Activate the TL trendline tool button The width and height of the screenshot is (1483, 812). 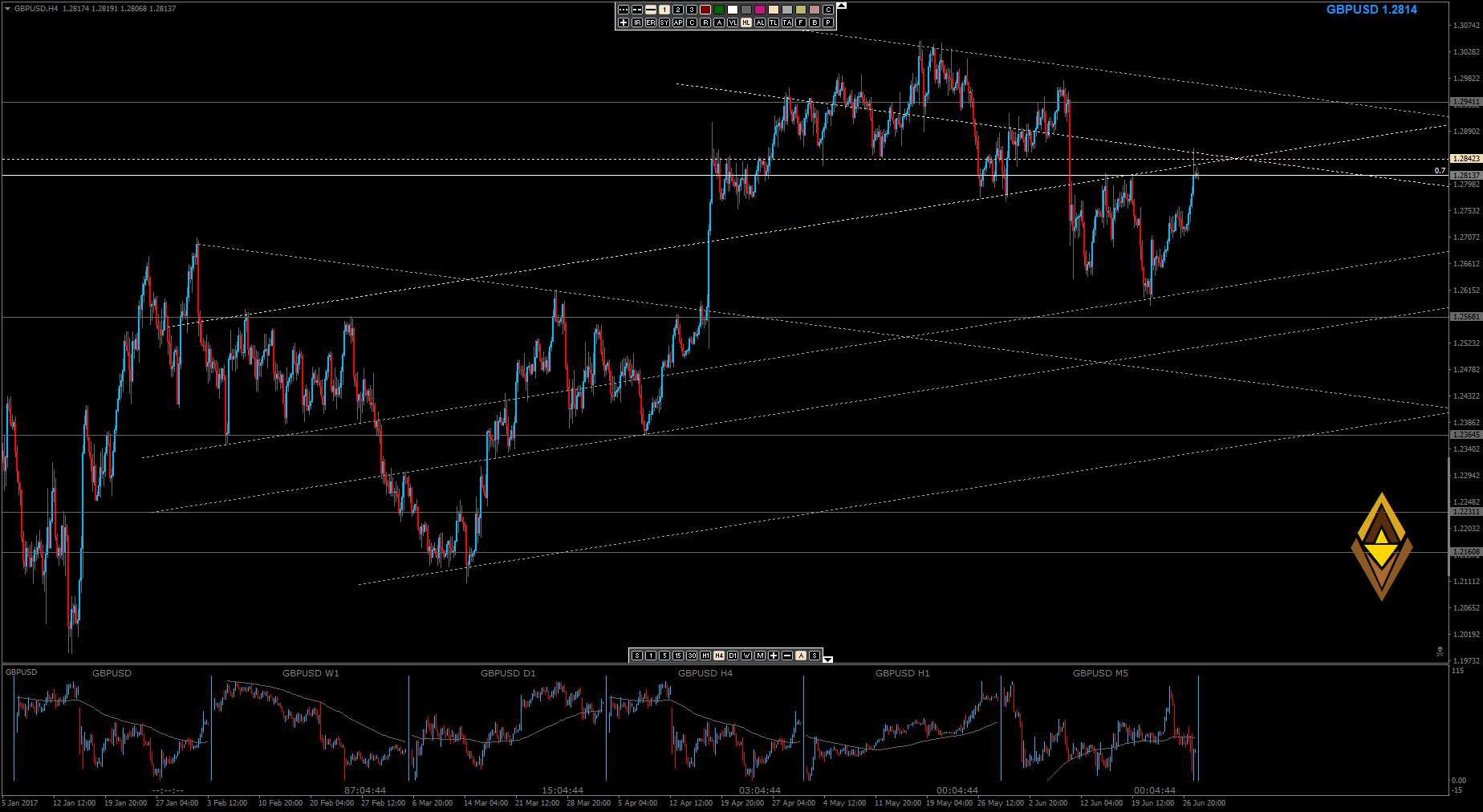pyautogui.click(x=774, y=22)
